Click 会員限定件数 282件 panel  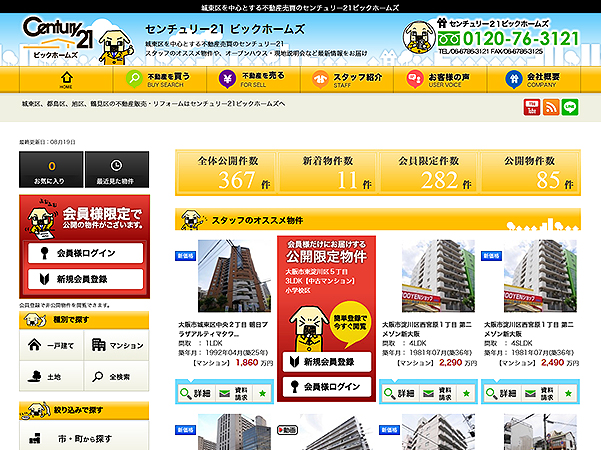(429, 173)
